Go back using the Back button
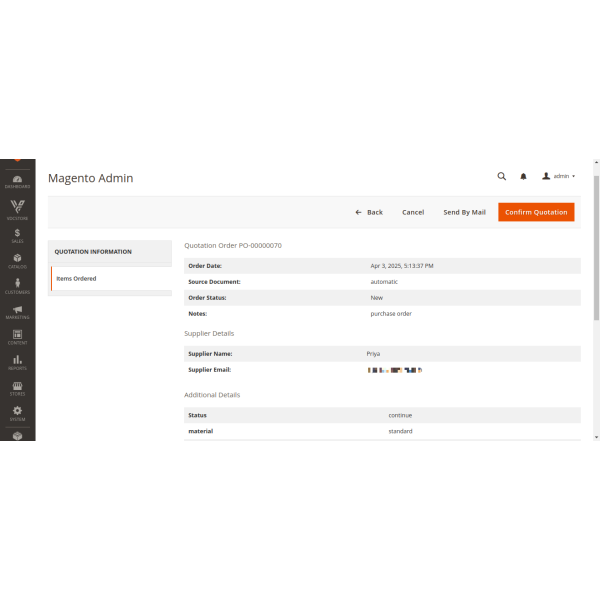 [x=369, y=212]
